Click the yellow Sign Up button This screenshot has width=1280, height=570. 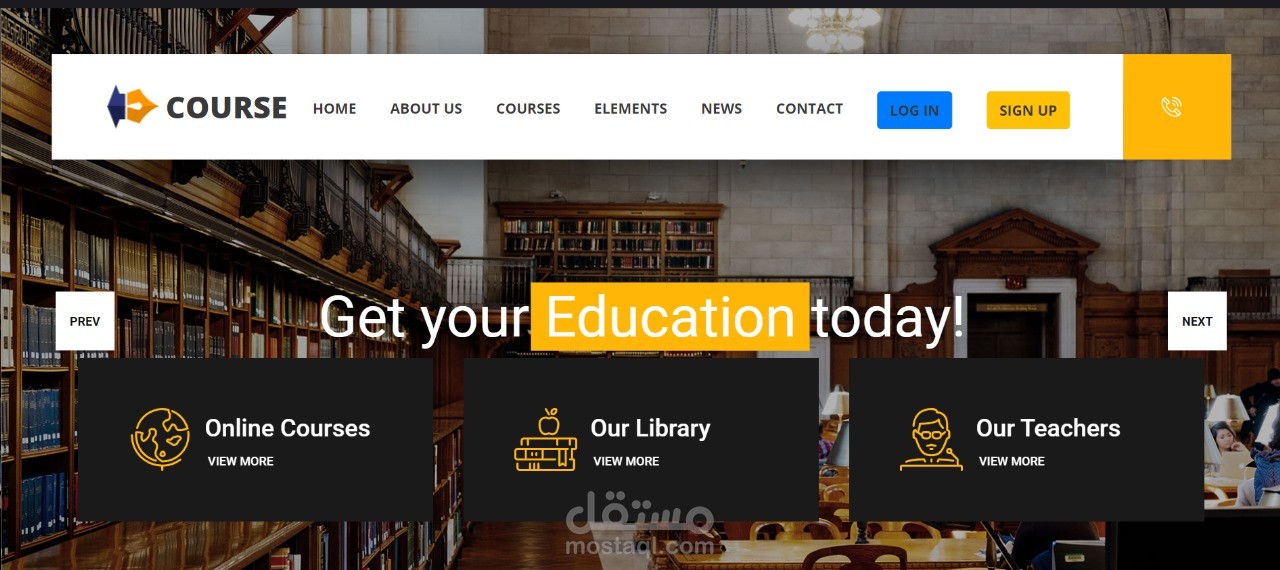(x=1028, y=110)
